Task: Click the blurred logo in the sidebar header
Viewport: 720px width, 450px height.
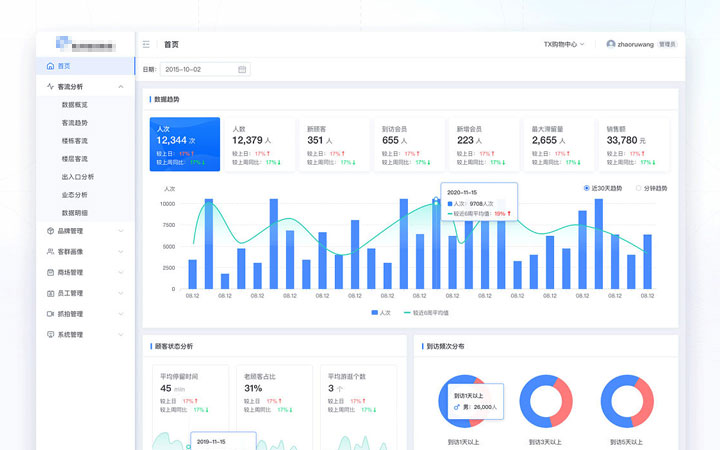Action: click(x=85, y=44)
